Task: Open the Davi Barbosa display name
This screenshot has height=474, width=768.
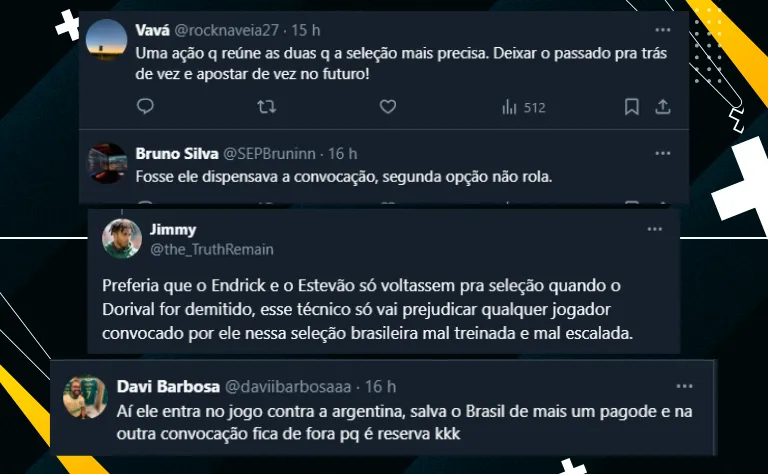Action: pos(162,386)
